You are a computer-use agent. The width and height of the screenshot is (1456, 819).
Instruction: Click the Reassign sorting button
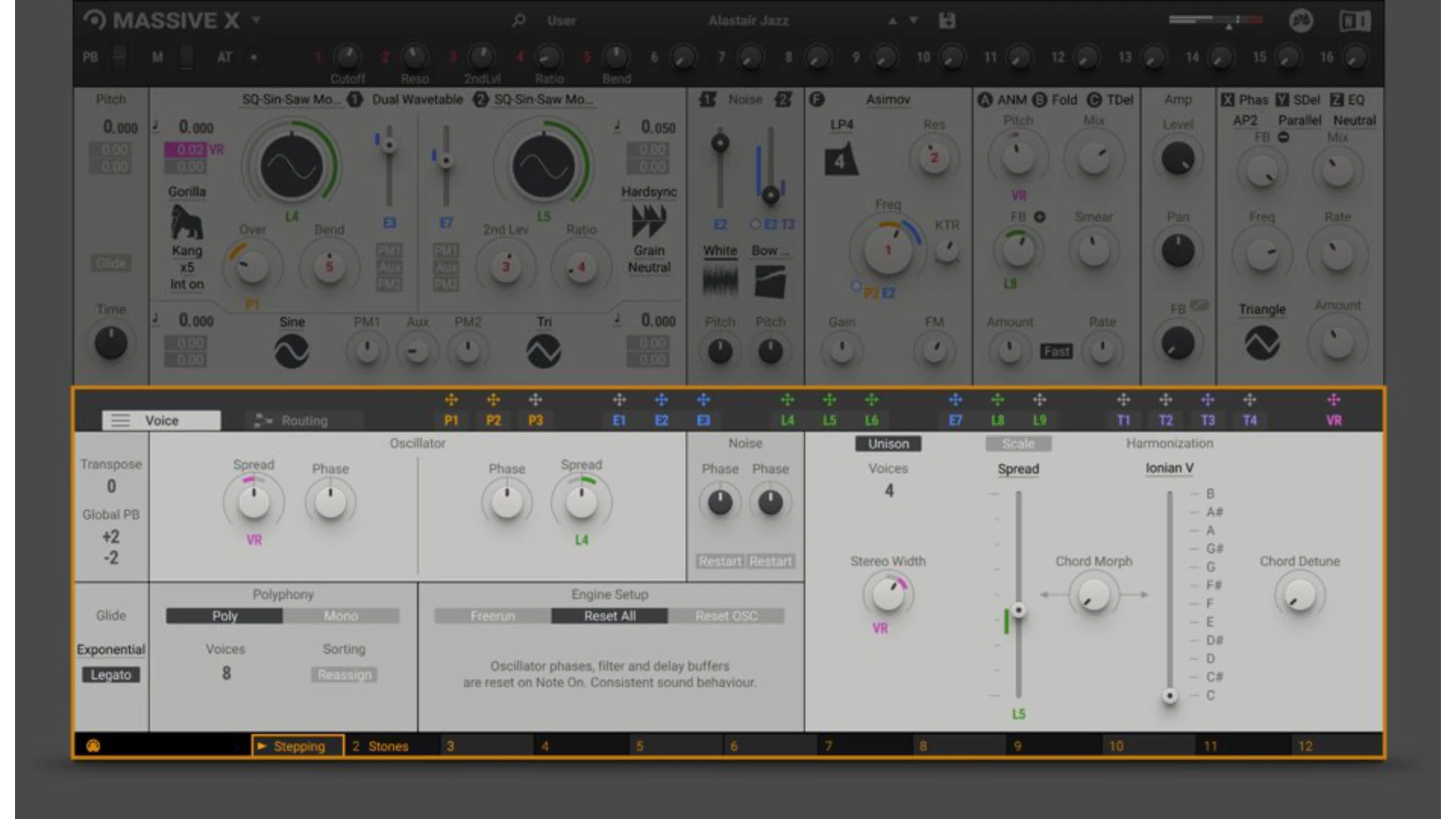pos(344,675)
